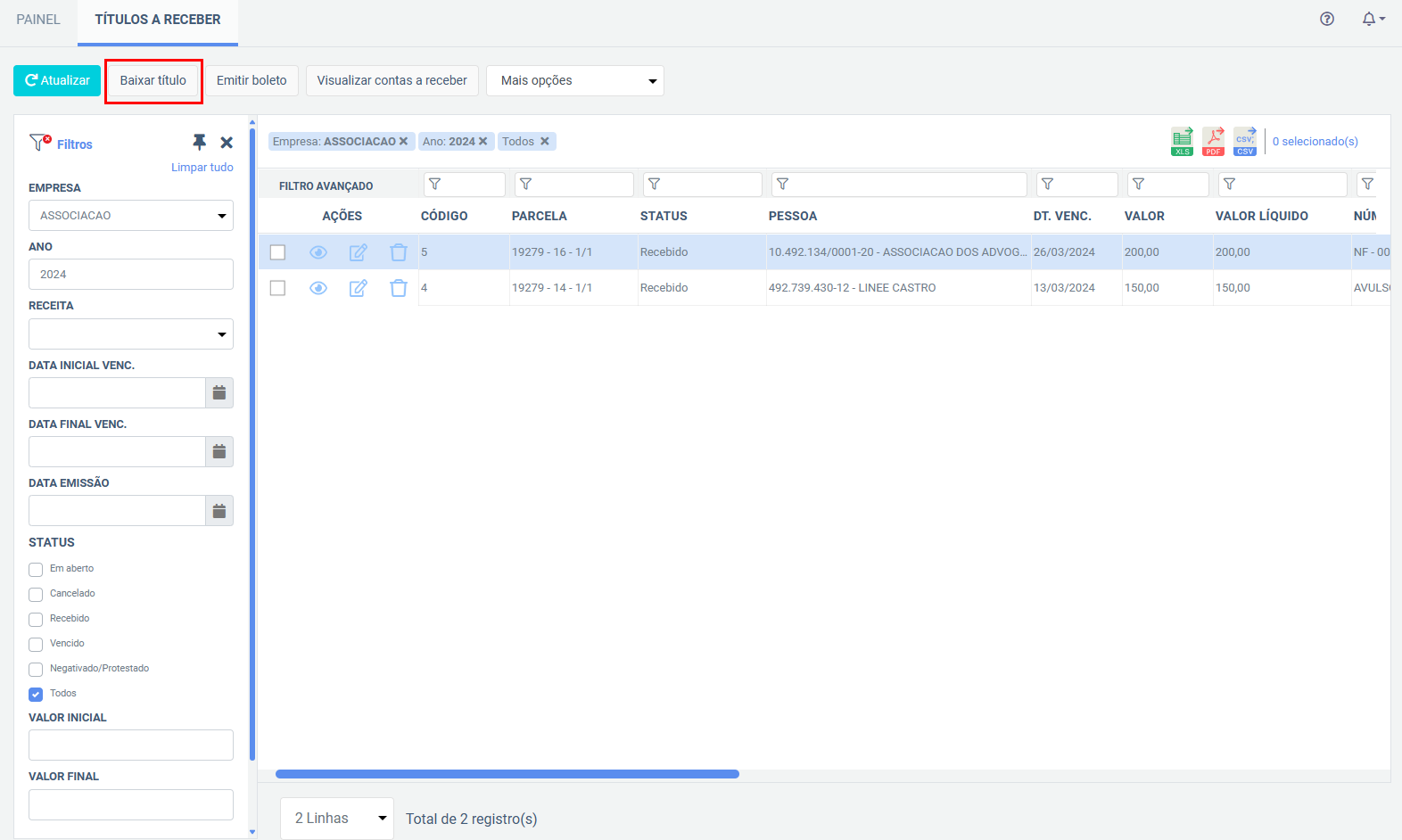Screen dimensions: 1402x840
Task: Click the filters panel vertical scrollbar
Action: (252, 444)
